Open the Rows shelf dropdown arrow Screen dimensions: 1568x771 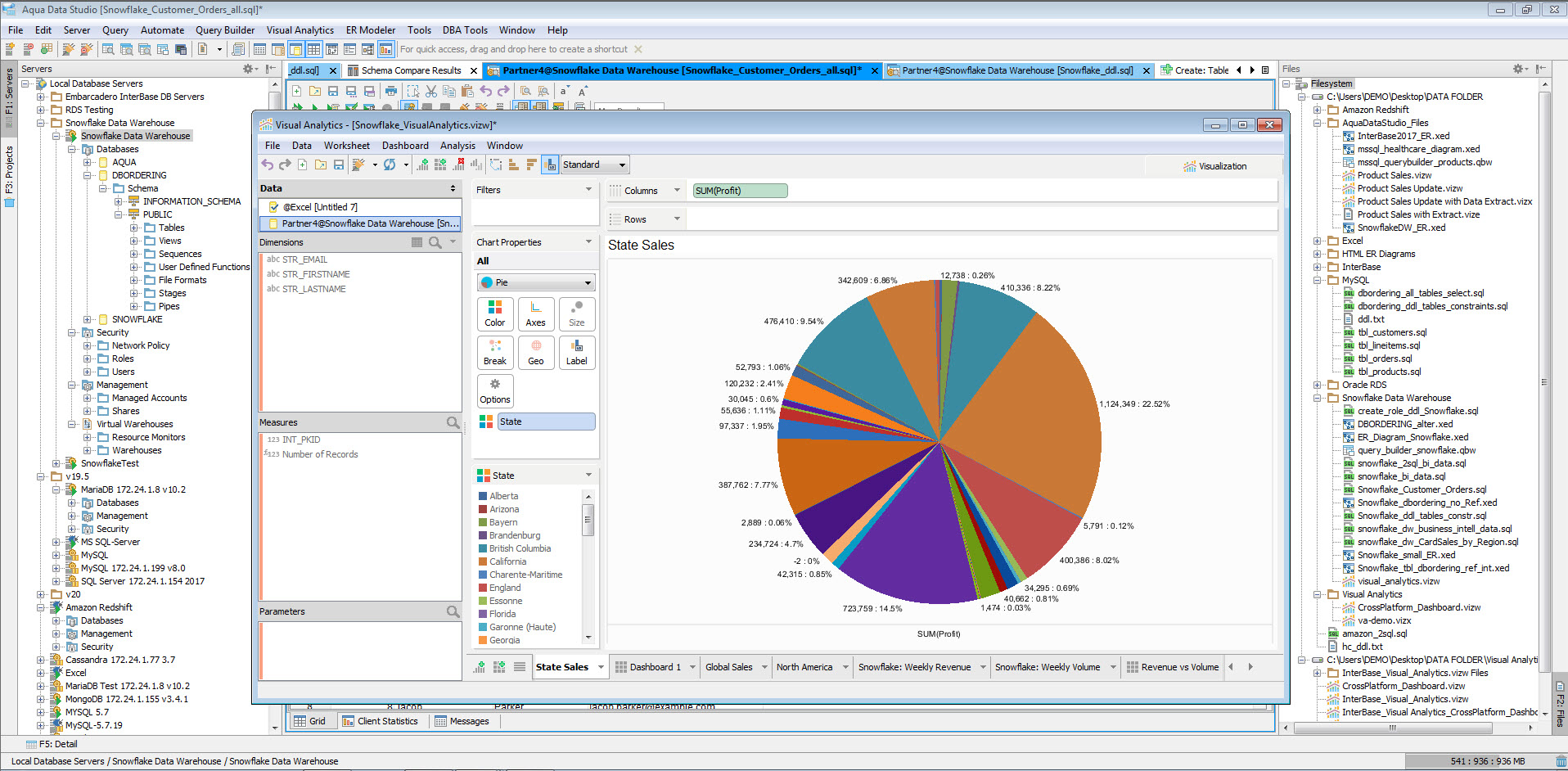pos(677,219)
